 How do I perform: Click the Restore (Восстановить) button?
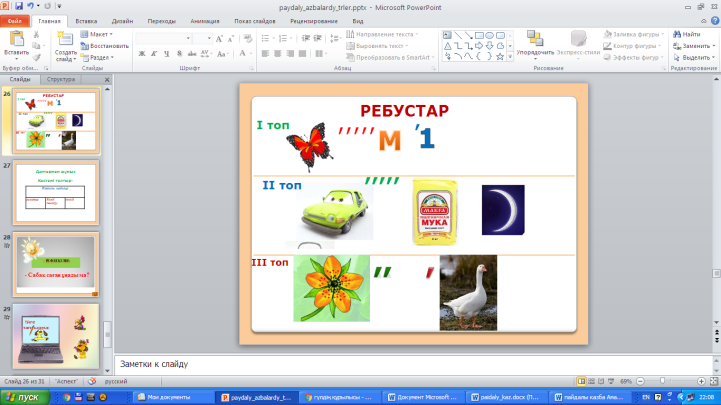click(x=104, y=46)
